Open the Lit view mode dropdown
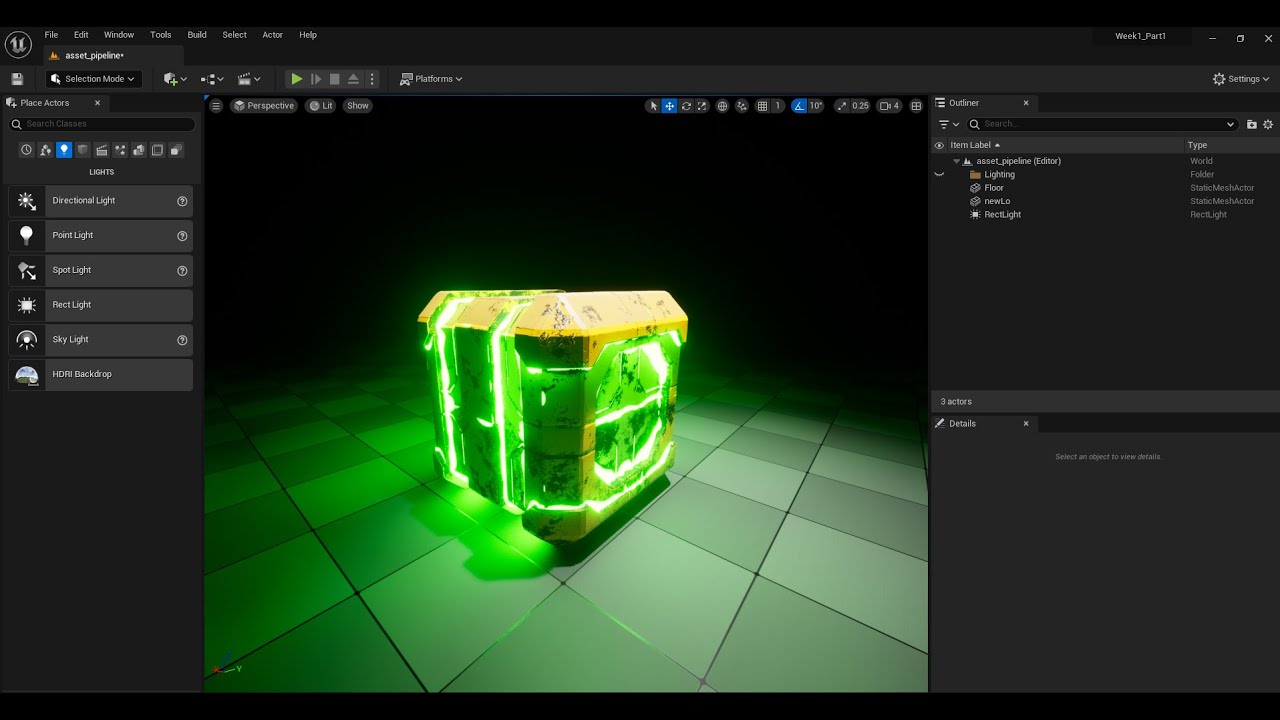1280x720 pixels. click(321, 106)
